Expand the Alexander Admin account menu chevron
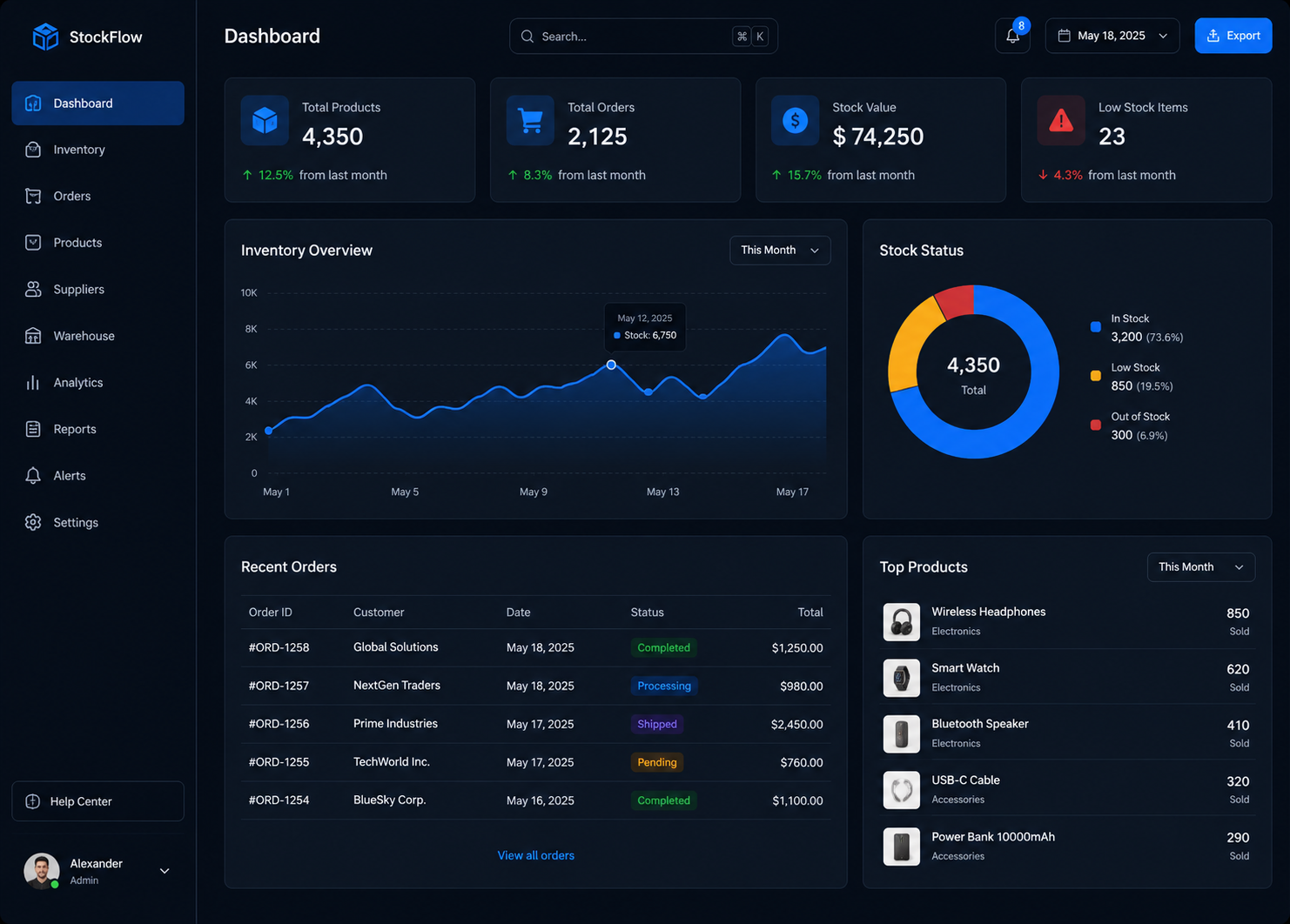1290x924 pixels. point(165,871)
